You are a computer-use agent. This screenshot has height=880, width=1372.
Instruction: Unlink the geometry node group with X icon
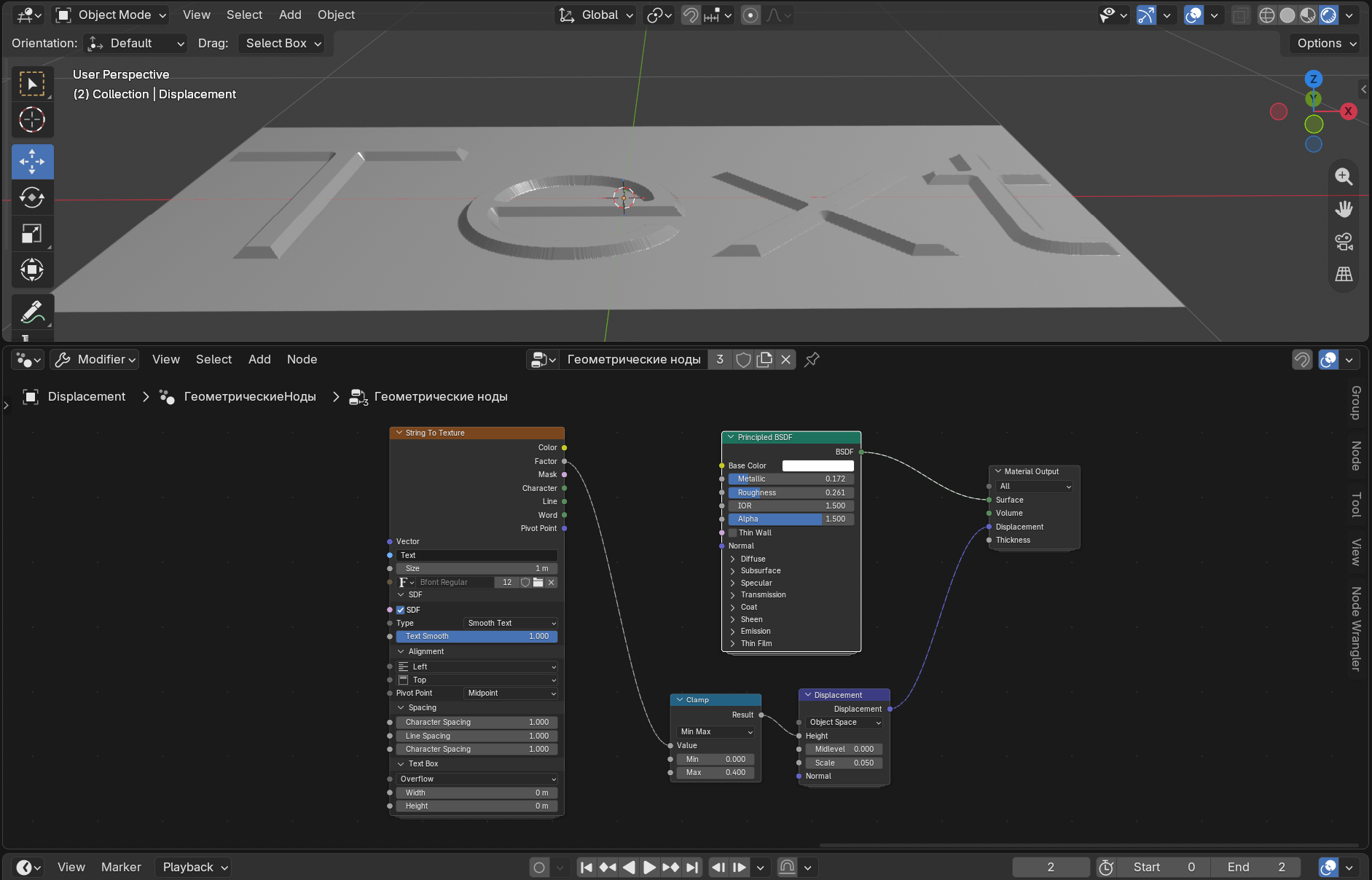785,359
